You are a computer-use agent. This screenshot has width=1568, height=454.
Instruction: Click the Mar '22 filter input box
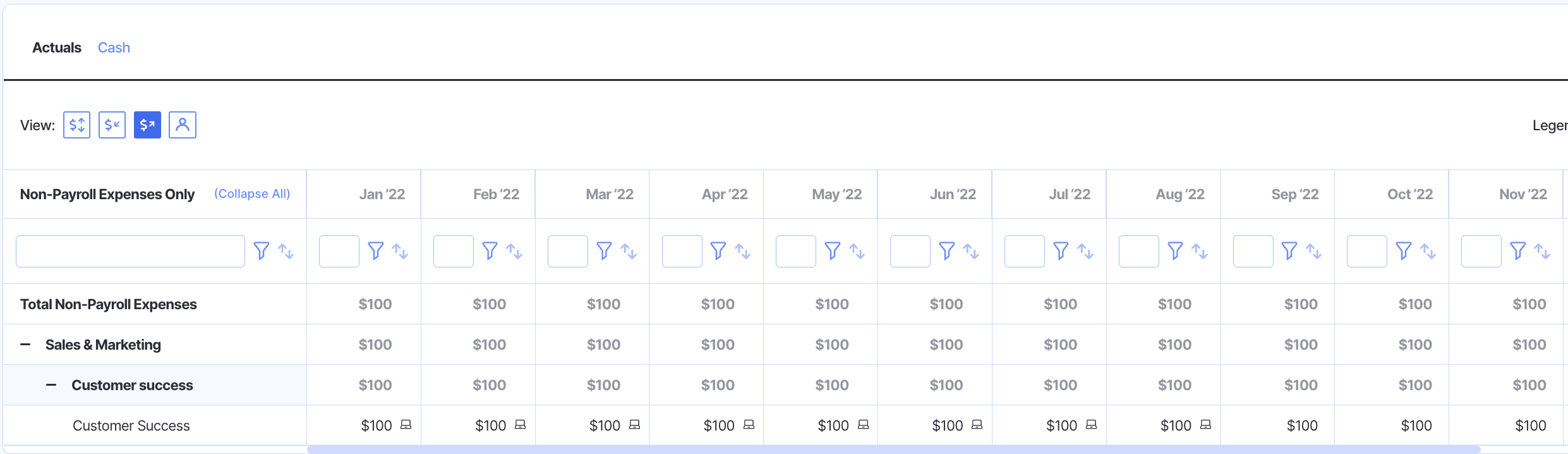point(567,251)
